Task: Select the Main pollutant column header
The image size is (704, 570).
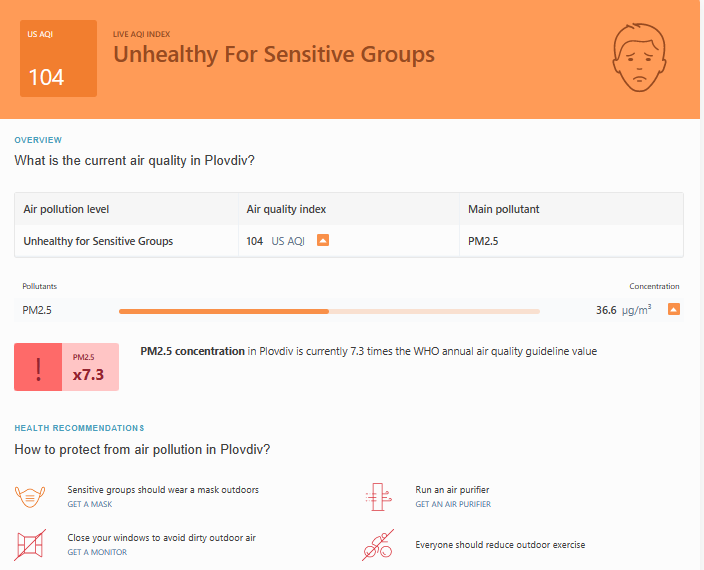Action: 502,209
